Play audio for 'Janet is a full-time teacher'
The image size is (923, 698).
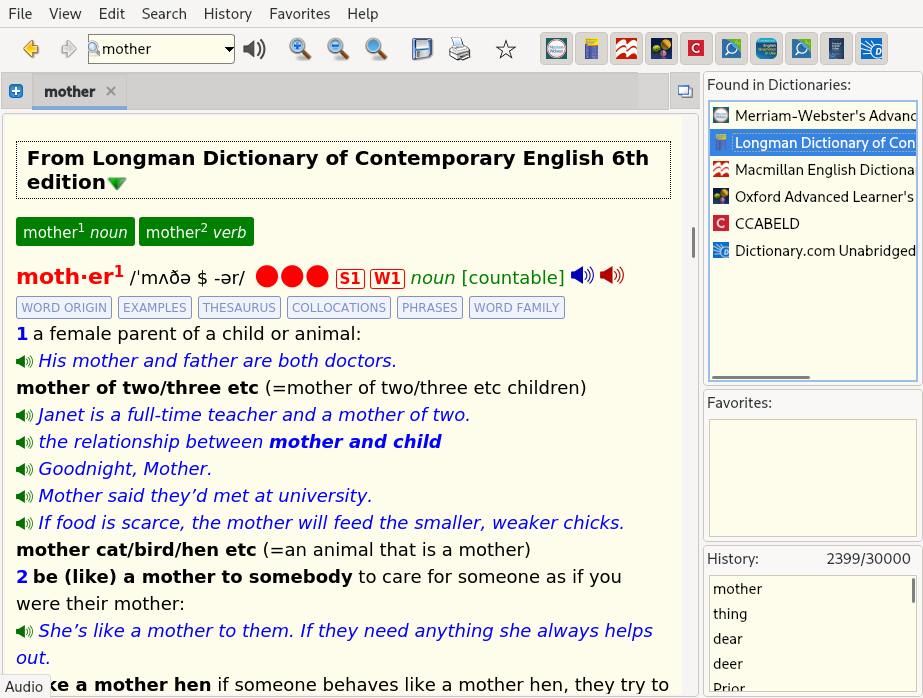25,416
